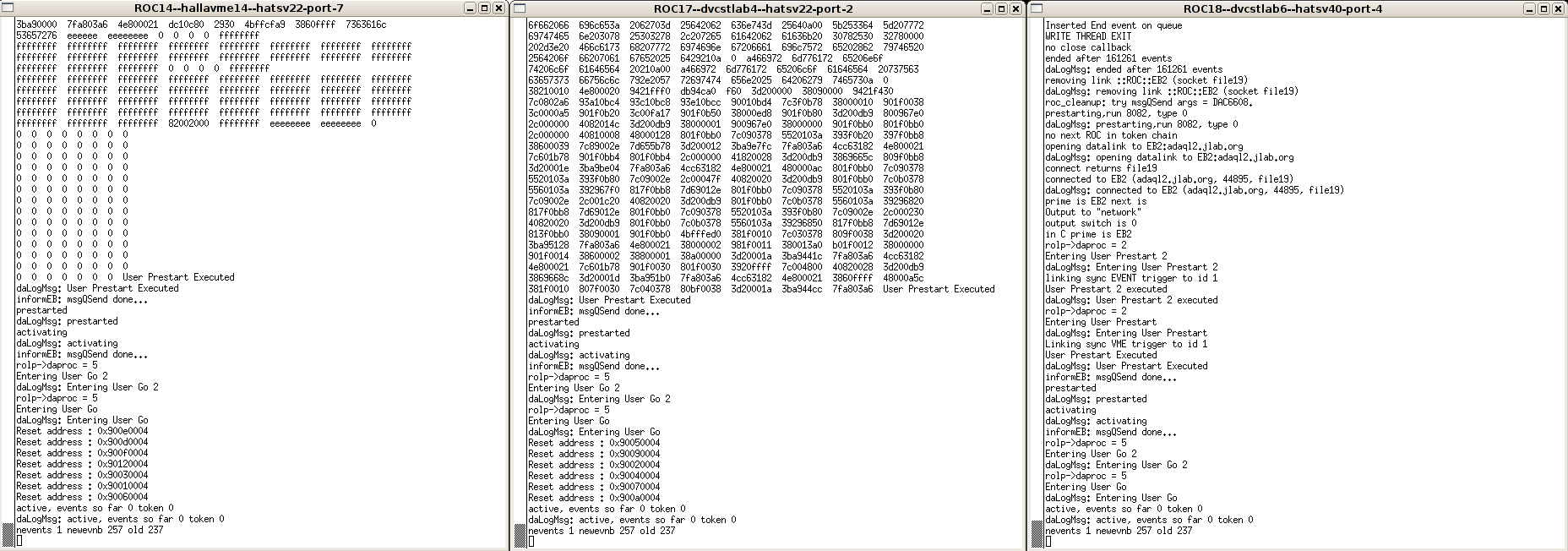This screenshot has width=1568, height=551.
Task: Click 'Reset address : 0x900a0004' in ROC17
Action: [595, 498]
